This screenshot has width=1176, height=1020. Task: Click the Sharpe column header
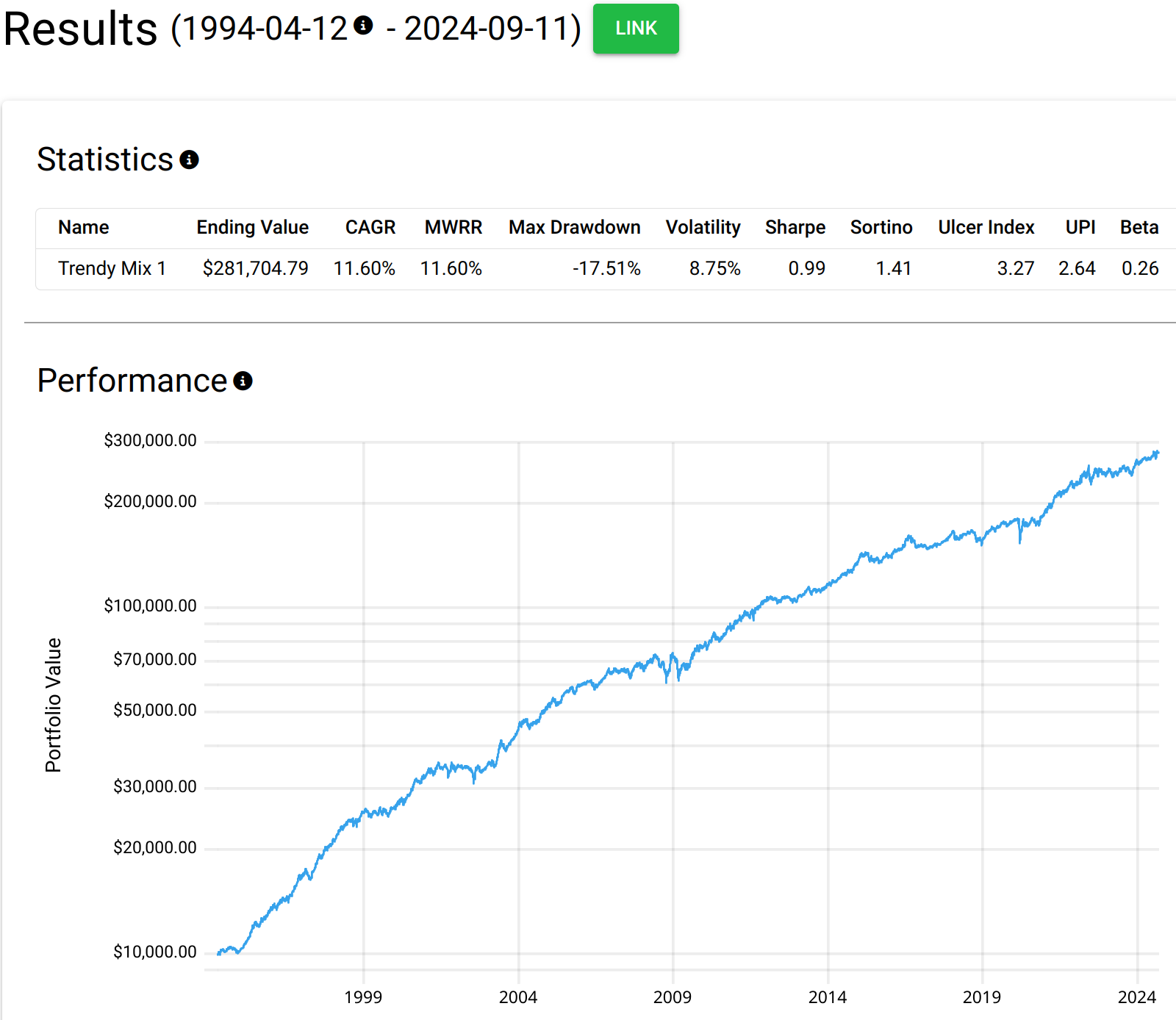click(795, 228)
